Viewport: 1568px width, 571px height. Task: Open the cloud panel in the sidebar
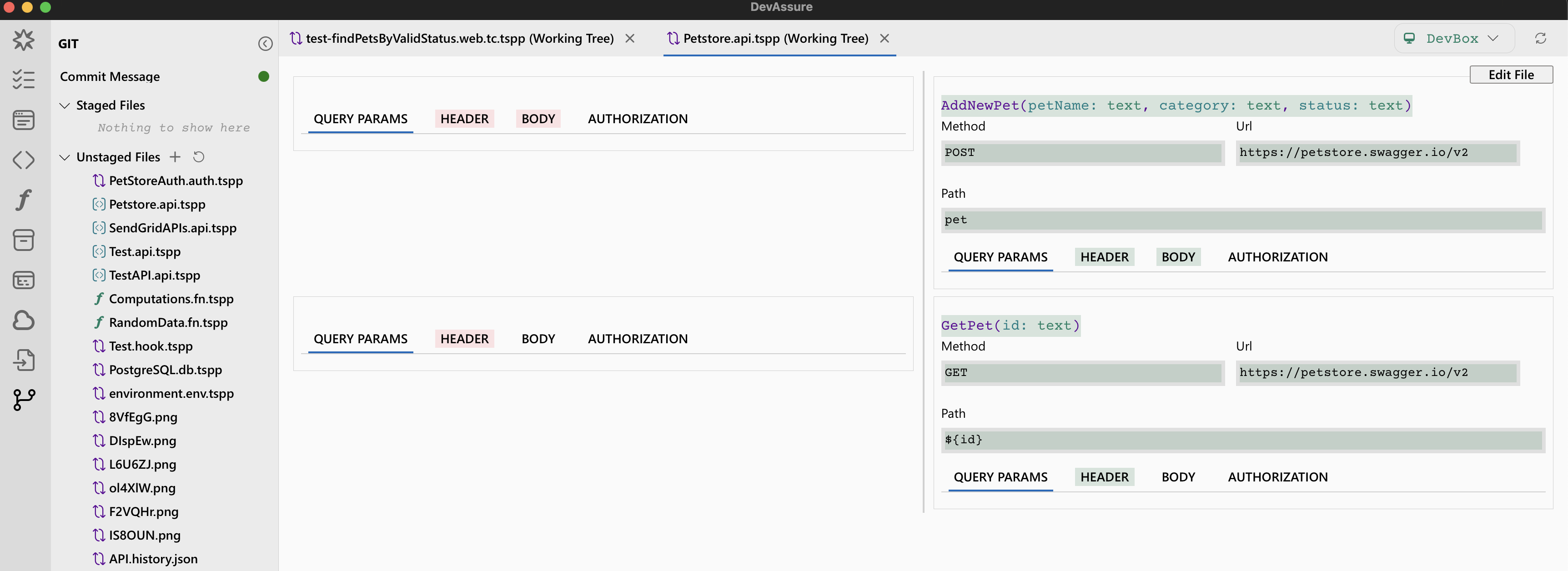tap(23, 320)
